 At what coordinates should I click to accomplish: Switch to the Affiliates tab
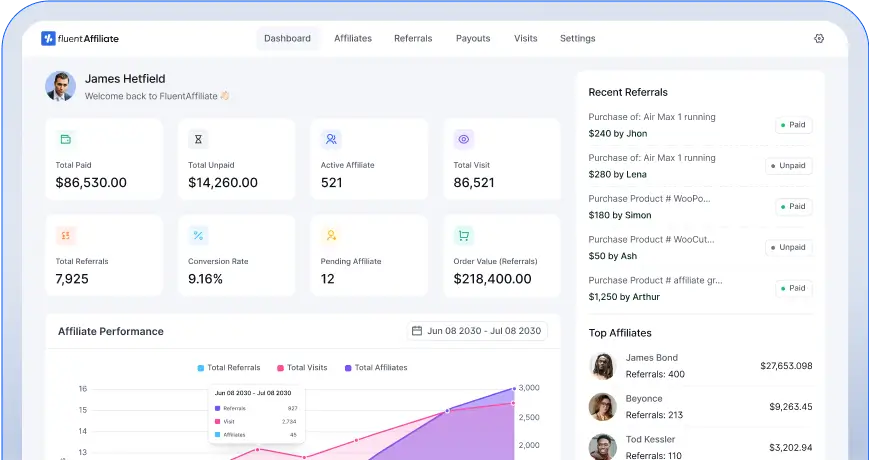point(352,38)
